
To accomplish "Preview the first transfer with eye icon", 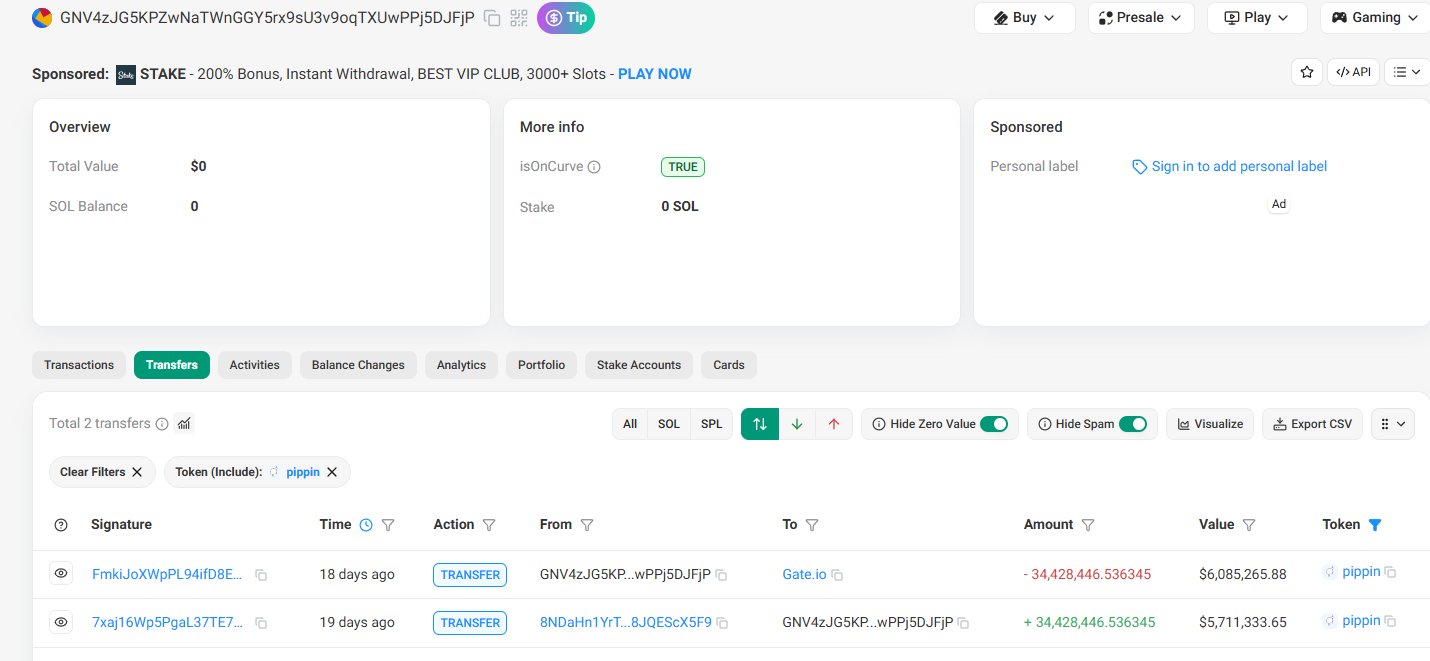I will click(61, 574).
